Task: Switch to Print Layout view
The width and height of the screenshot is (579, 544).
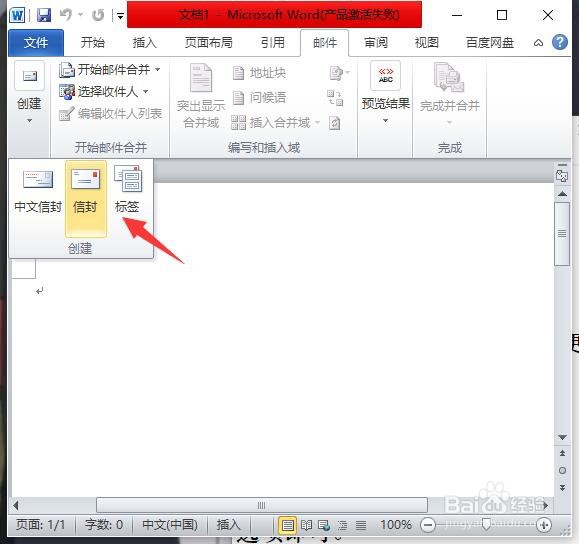Action: tap(287, 525)
